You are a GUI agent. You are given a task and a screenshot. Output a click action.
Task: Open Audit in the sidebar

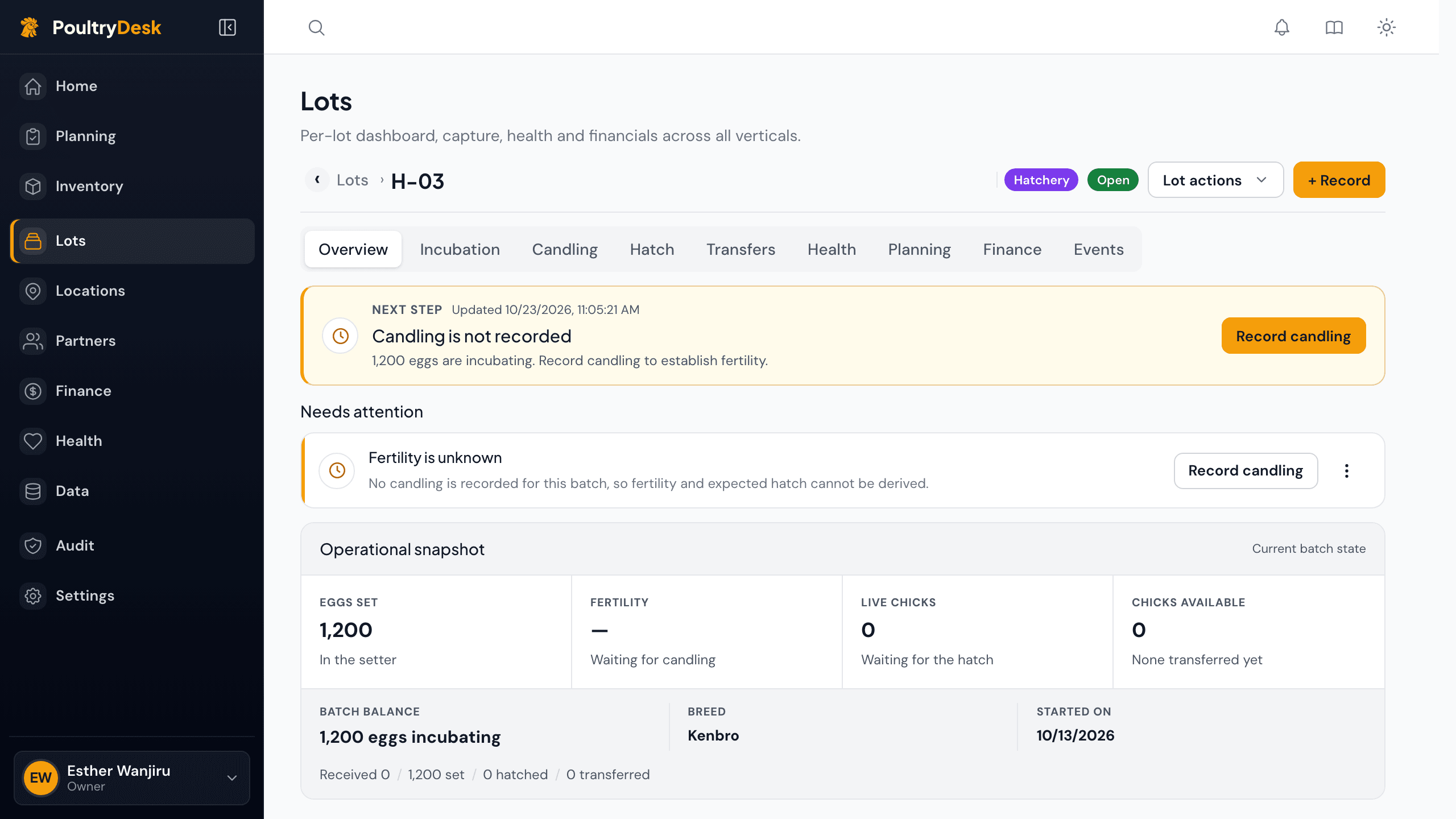click(x=132, y=545)
